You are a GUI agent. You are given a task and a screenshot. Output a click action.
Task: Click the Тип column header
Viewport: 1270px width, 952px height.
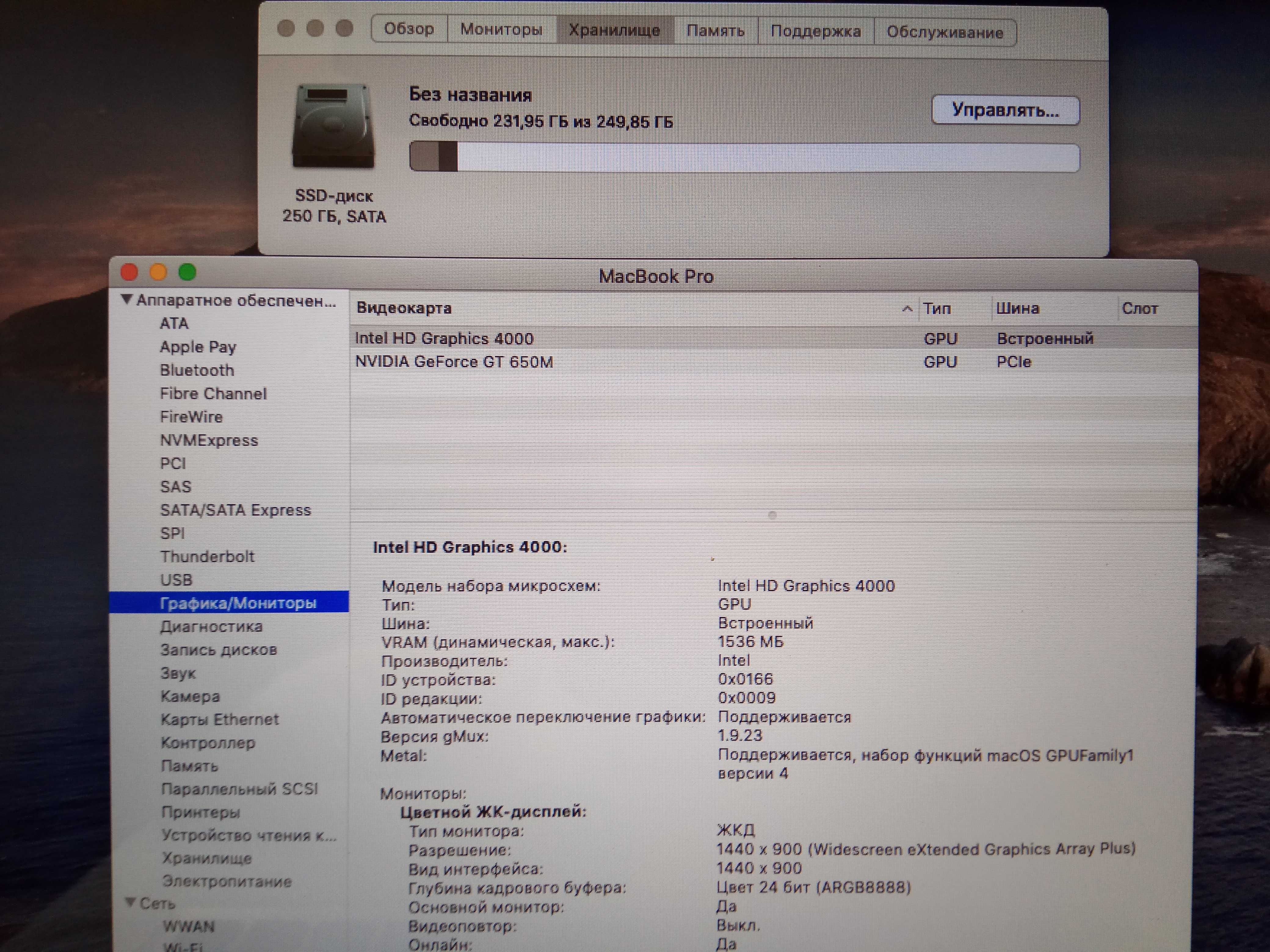coord(937,309)
